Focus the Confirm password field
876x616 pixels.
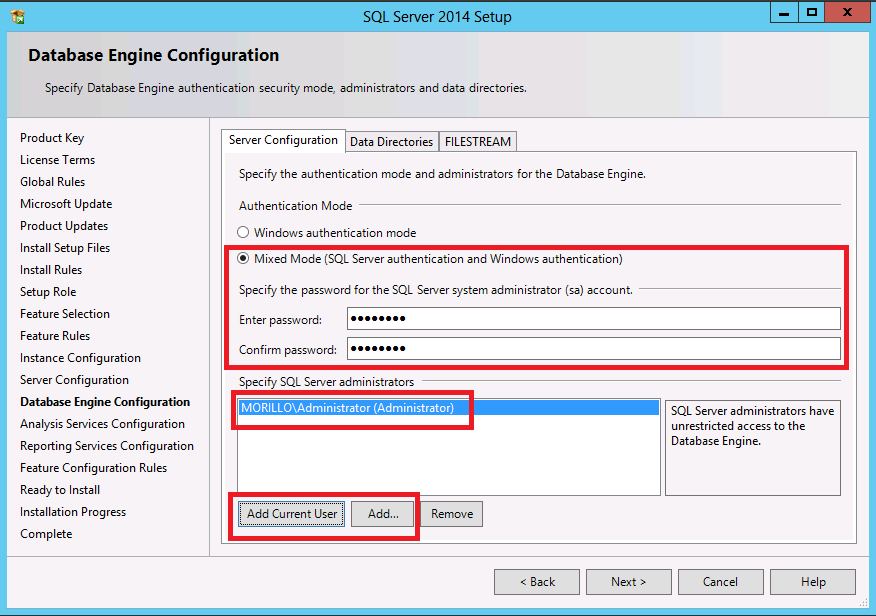594,349
